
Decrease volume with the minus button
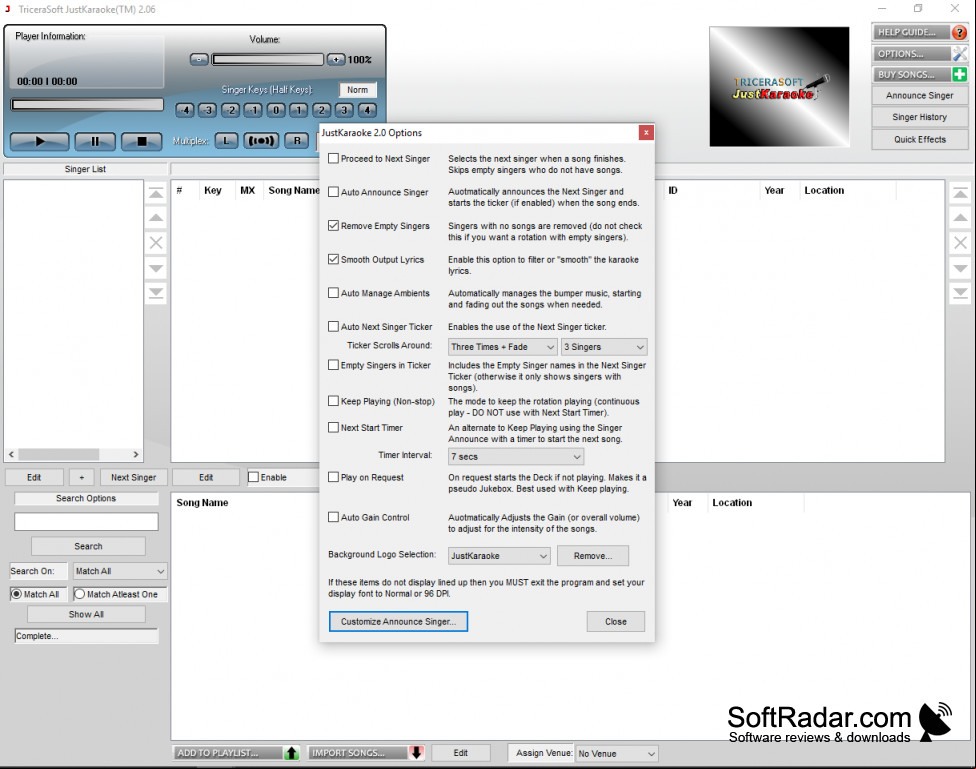pos(199,59)
